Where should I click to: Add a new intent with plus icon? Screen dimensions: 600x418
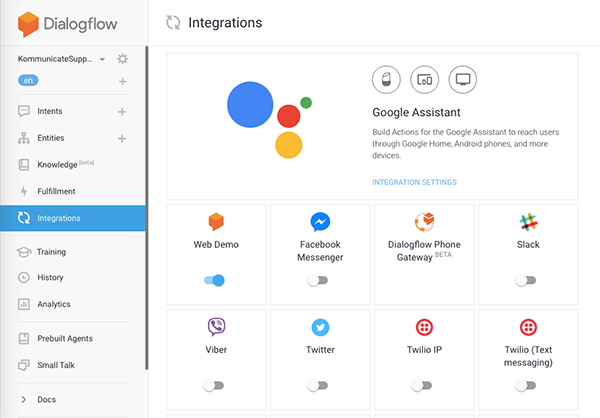[x=122, y=112]
